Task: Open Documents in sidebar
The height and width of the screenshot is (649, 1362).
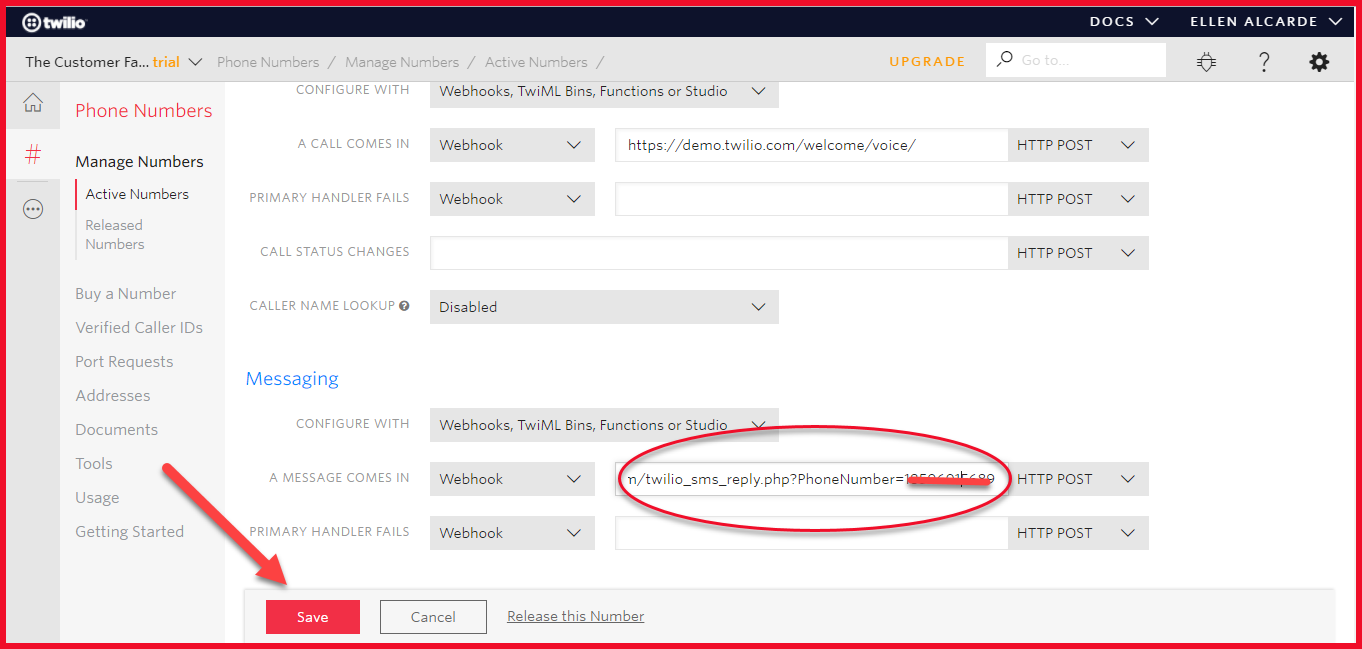Action: [x=117, y=430]
